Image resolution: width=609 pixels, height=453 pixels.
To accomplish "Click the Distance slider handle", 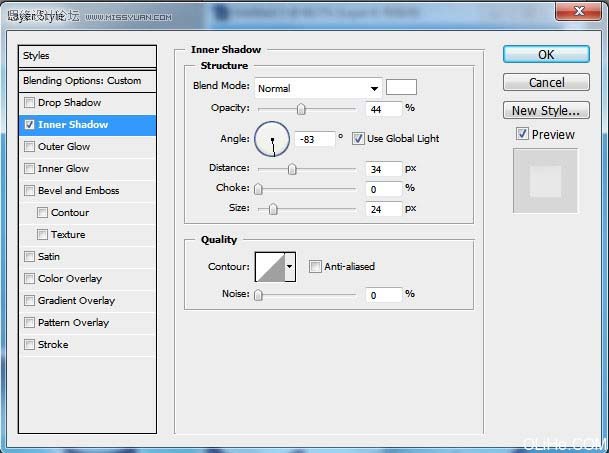I will (x=292, y=169).
